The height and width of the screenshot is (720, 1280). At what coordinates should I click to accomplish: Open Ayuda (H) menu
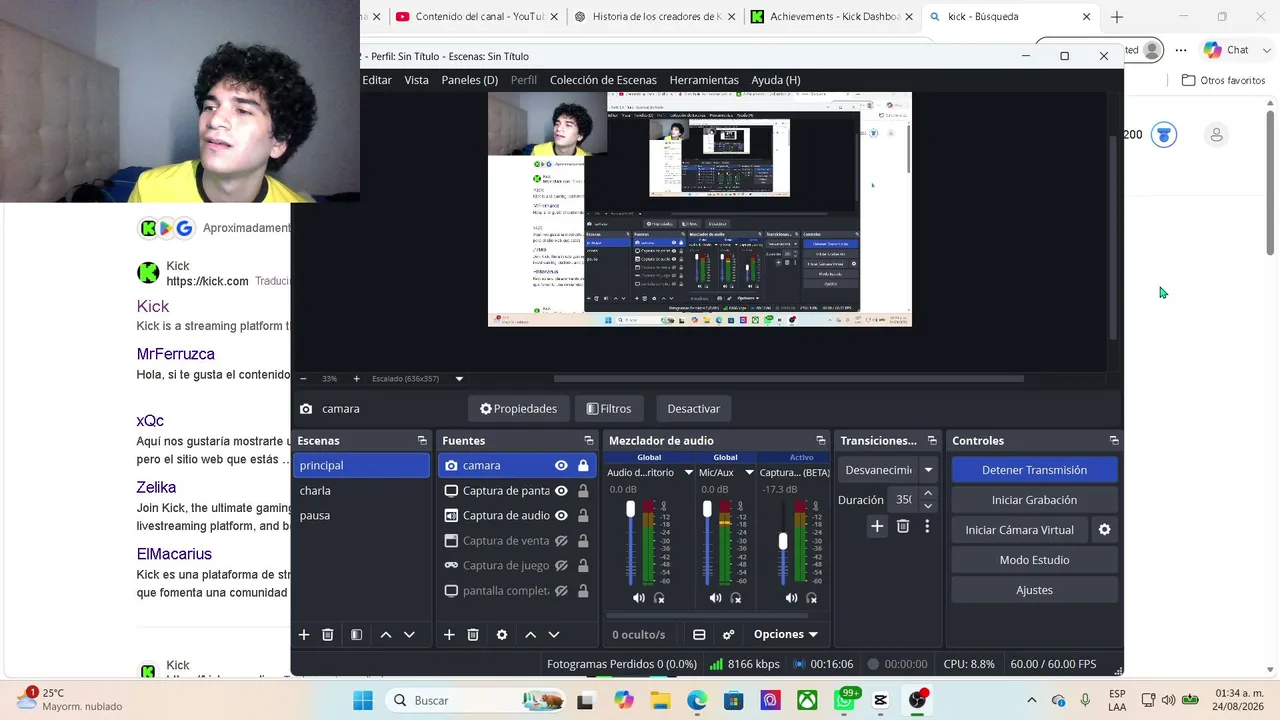[776, 80]
